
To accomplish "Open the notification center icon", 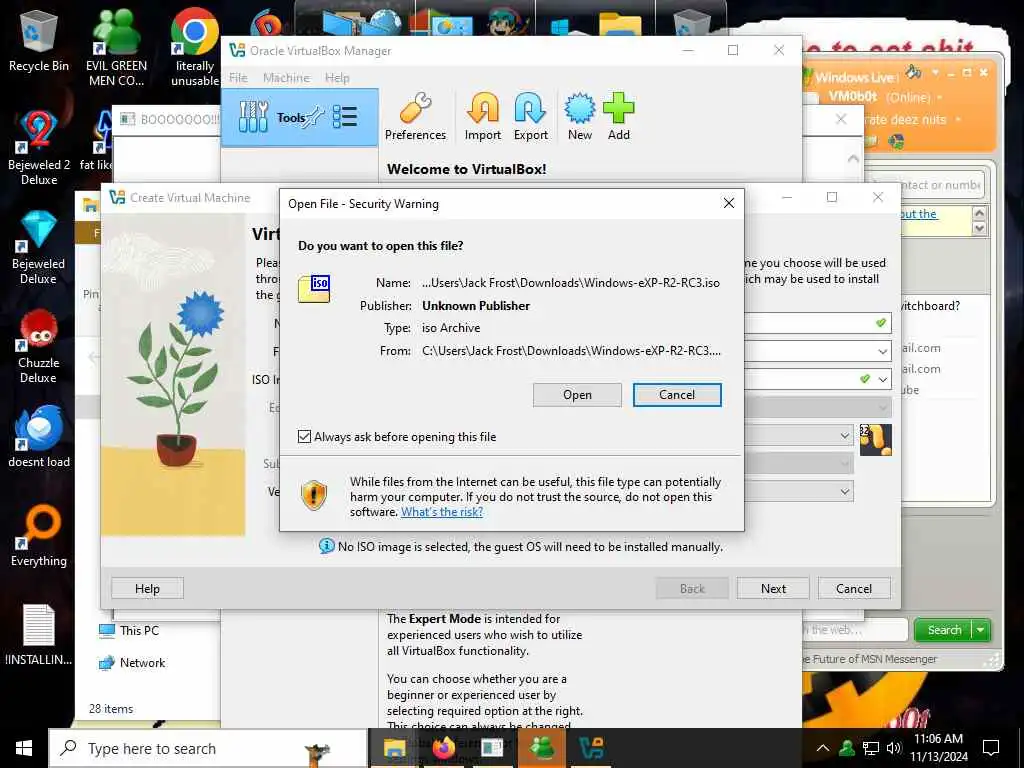I will tap(991, 748).
